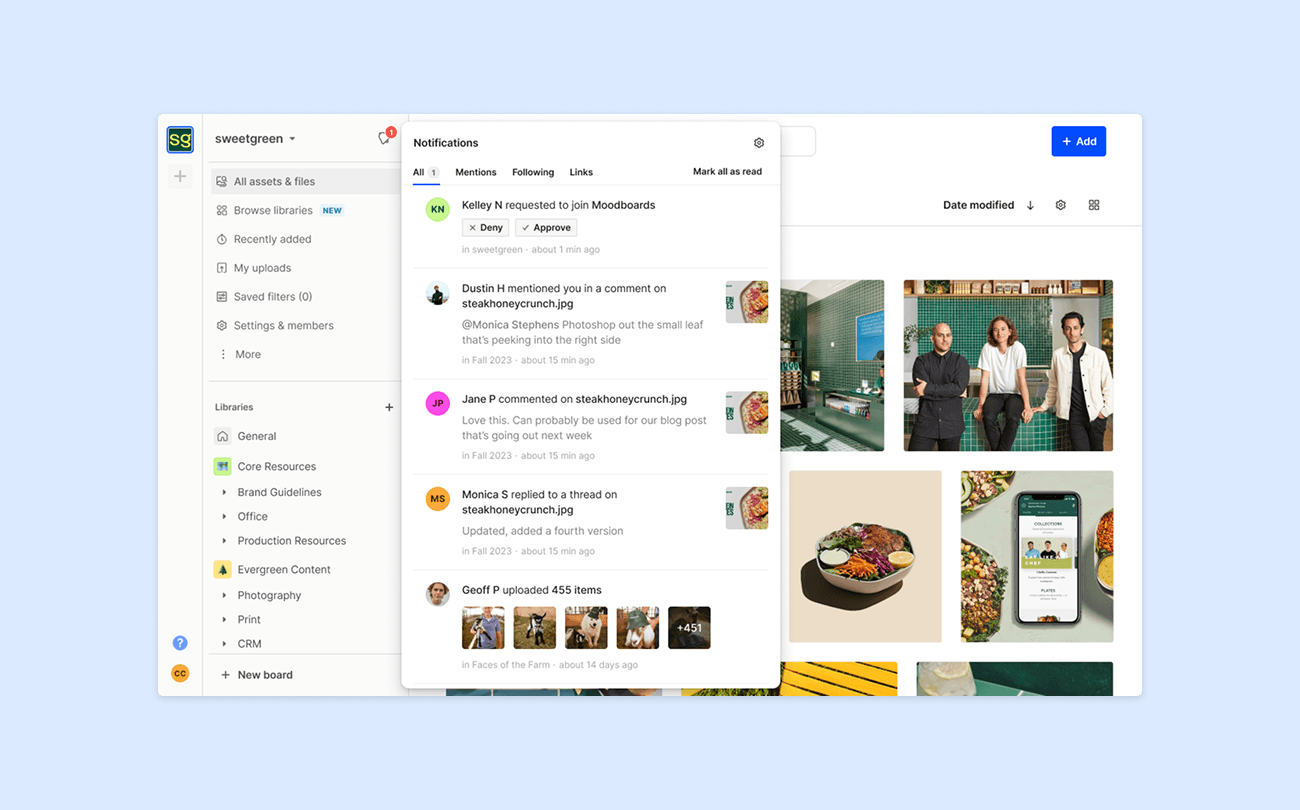
Task: Open thumbnail in Jane P's comment notification
Action: (x=747, y=412)
